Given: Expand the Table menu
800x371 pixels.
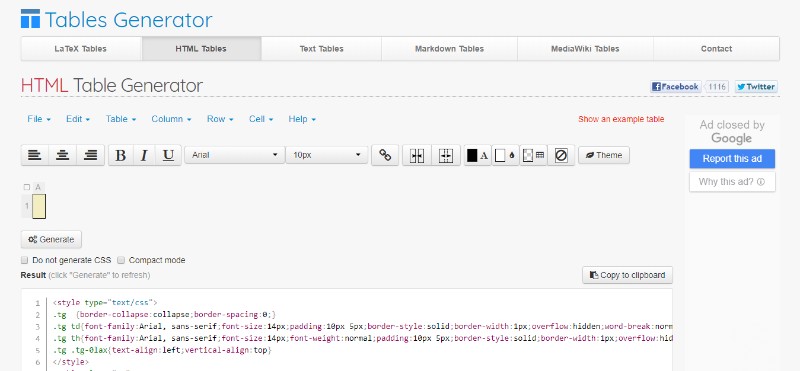Looking at the screenshot, I should pos(121,119).
